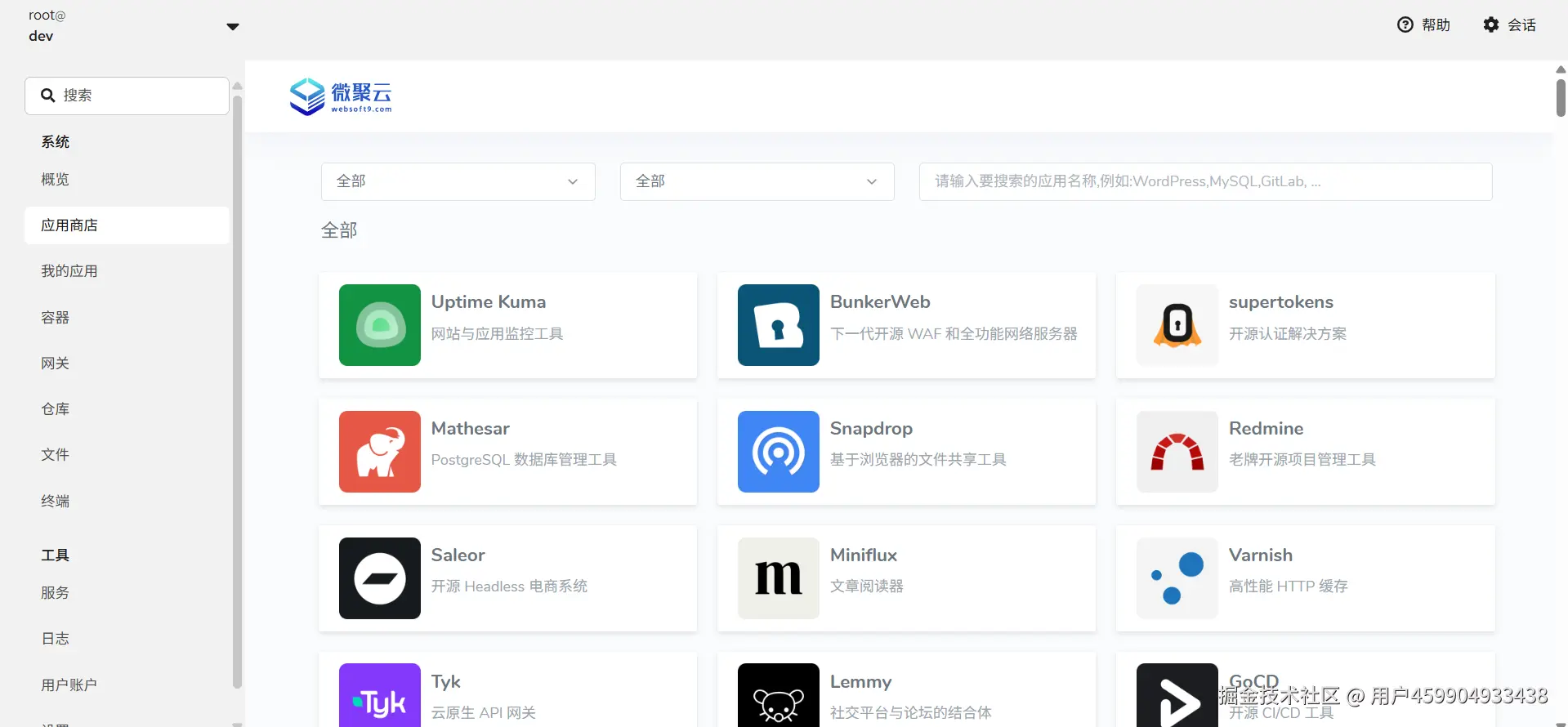Open the second 全部 subcategory dropdown
The height and width of the screenshot is (727, 1568).
757,181
